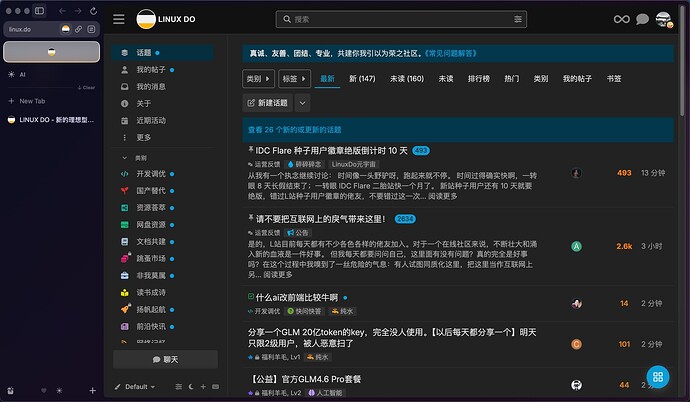Open the 扬帆起航 category
Viewport: 690px width, 402px height.
tap(163, 310)
